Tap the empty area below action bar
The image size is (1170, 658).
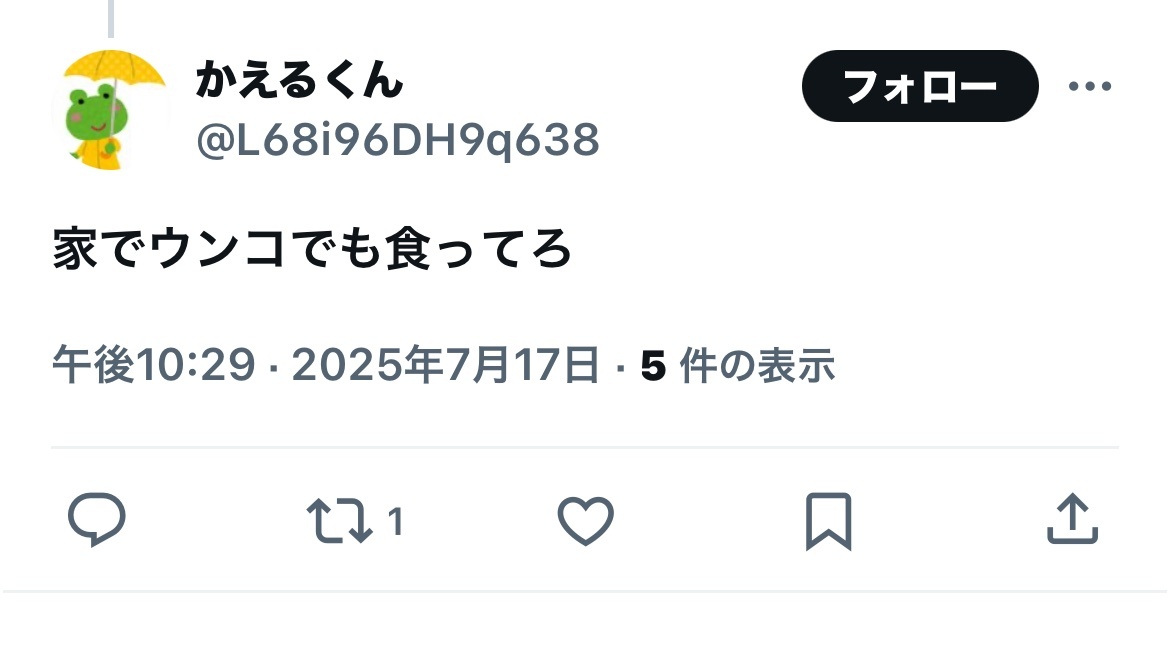(x=585, y=625)
